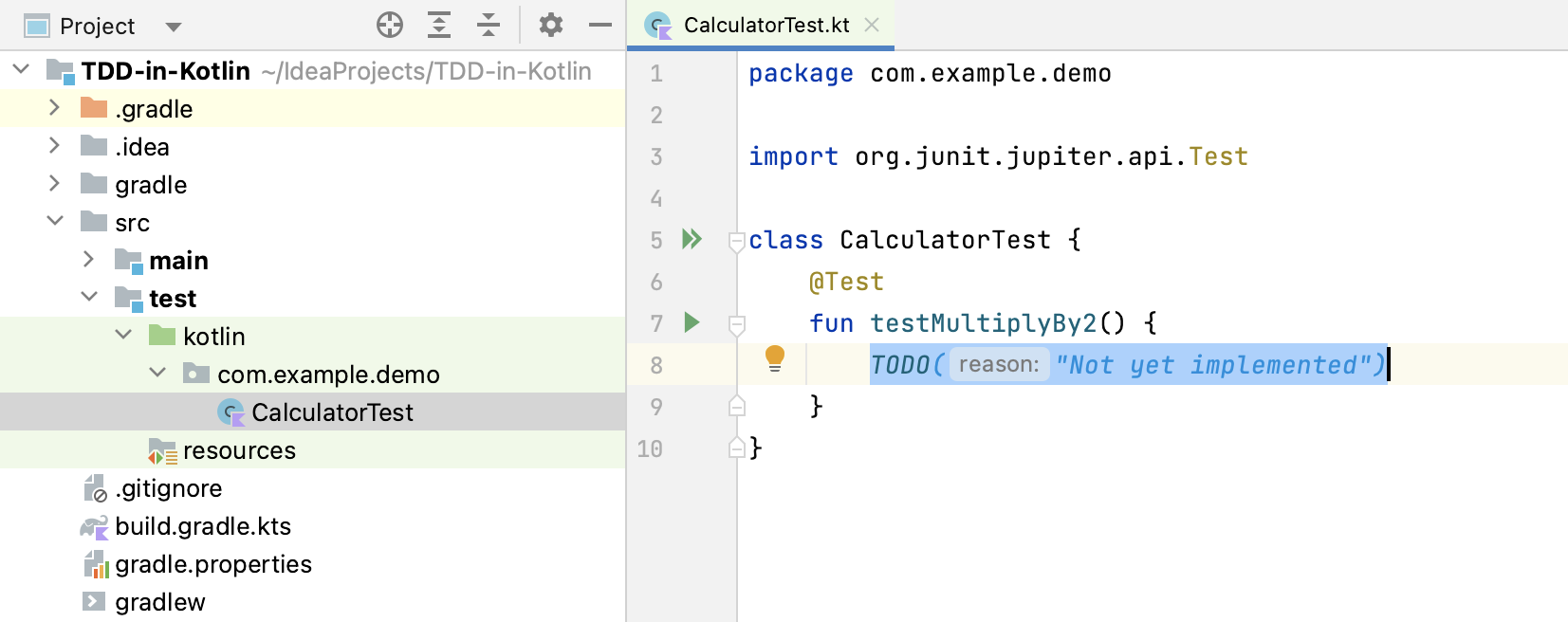The height and width of the screenshot is (622, 1568).
Task: Toggle code folding for testMultiplyBy2 function
Action: pyautogui.click(x=736, y=324)
